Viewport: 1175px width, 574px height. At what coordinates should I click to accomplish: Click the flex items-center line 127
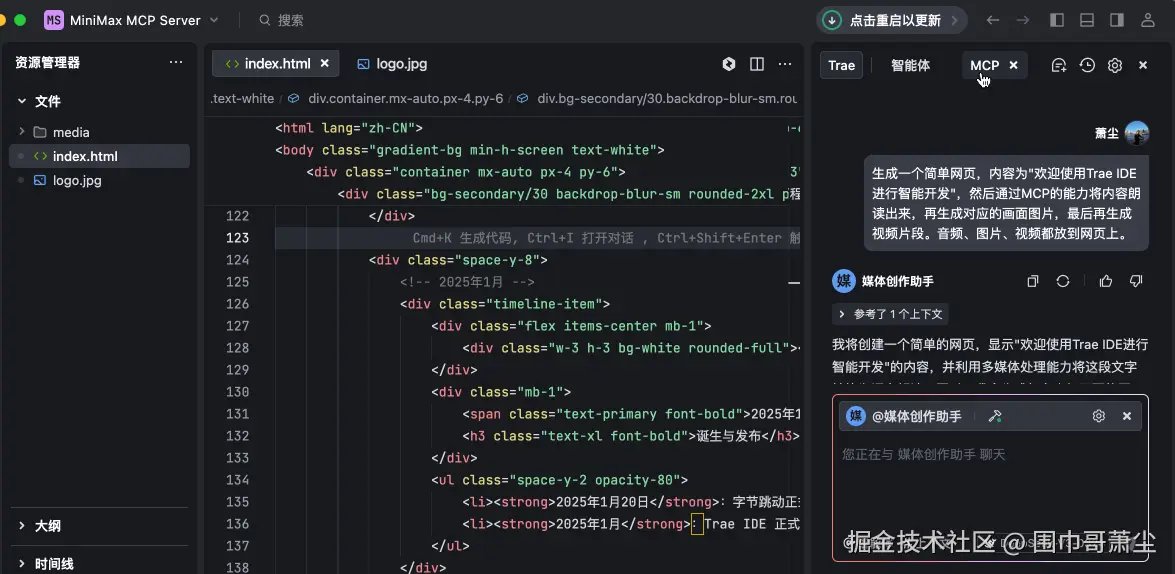click(571, 326)
